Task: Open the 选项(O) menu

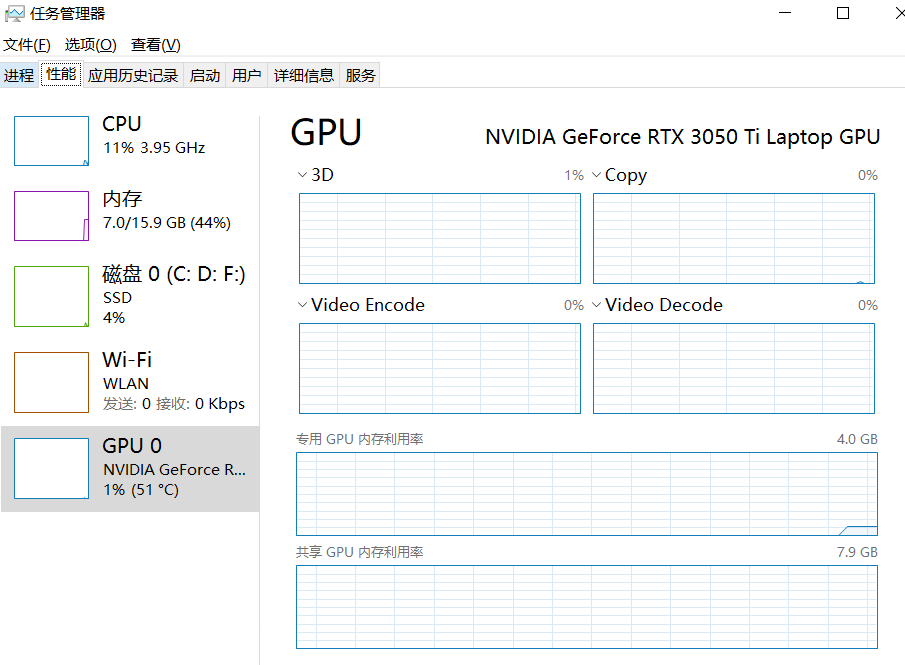Action: point(90,45)
